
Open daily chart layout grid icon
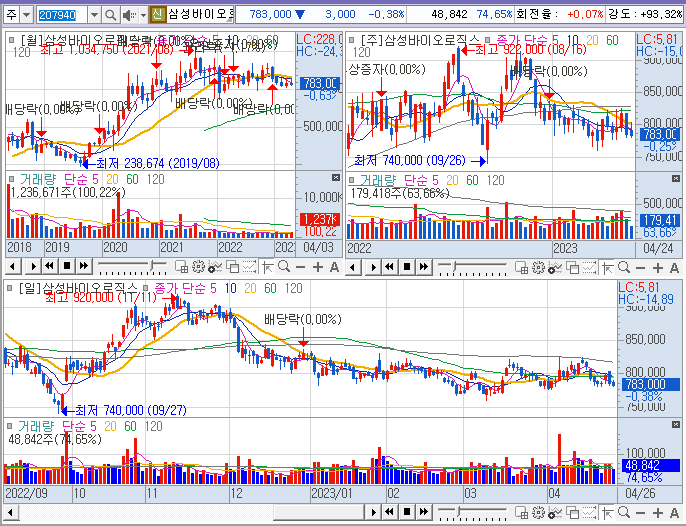tap(521, 512)
